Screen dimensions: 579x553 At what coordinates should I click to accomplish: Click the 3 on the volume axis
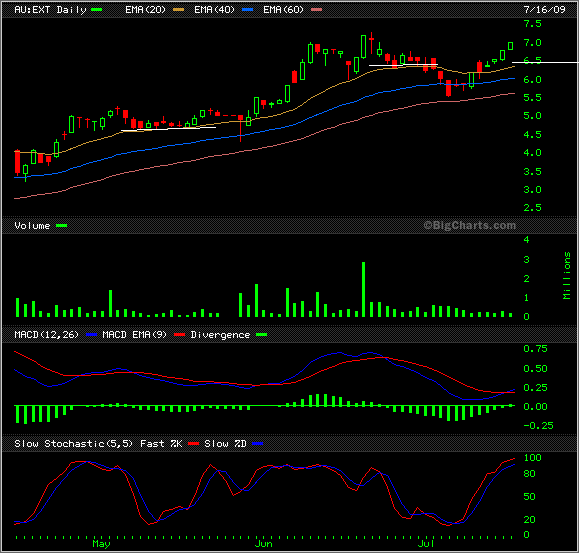tap(527, 260)
